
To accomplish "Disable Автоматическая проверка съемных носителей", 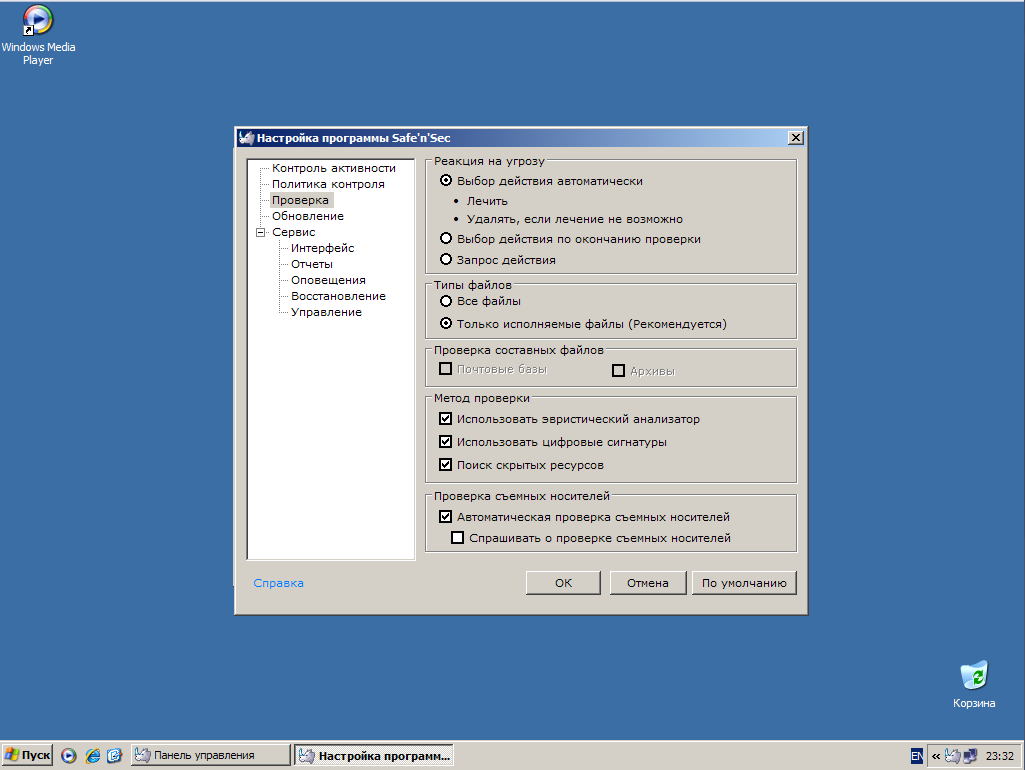I will [x=446, y=516].
